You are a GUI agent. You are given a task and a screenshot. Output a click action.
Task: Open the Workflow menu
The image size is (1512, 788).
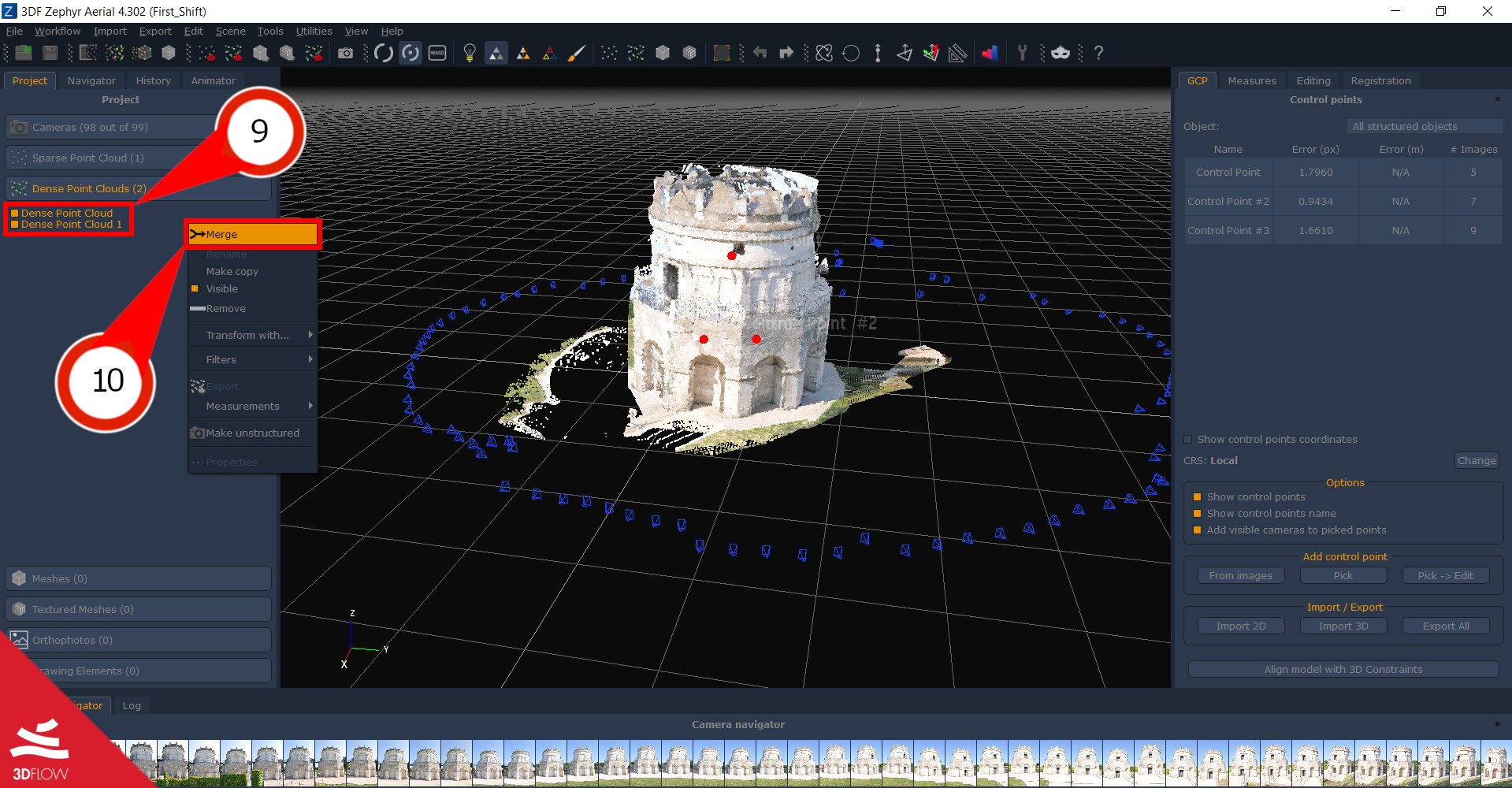point(58,32)
